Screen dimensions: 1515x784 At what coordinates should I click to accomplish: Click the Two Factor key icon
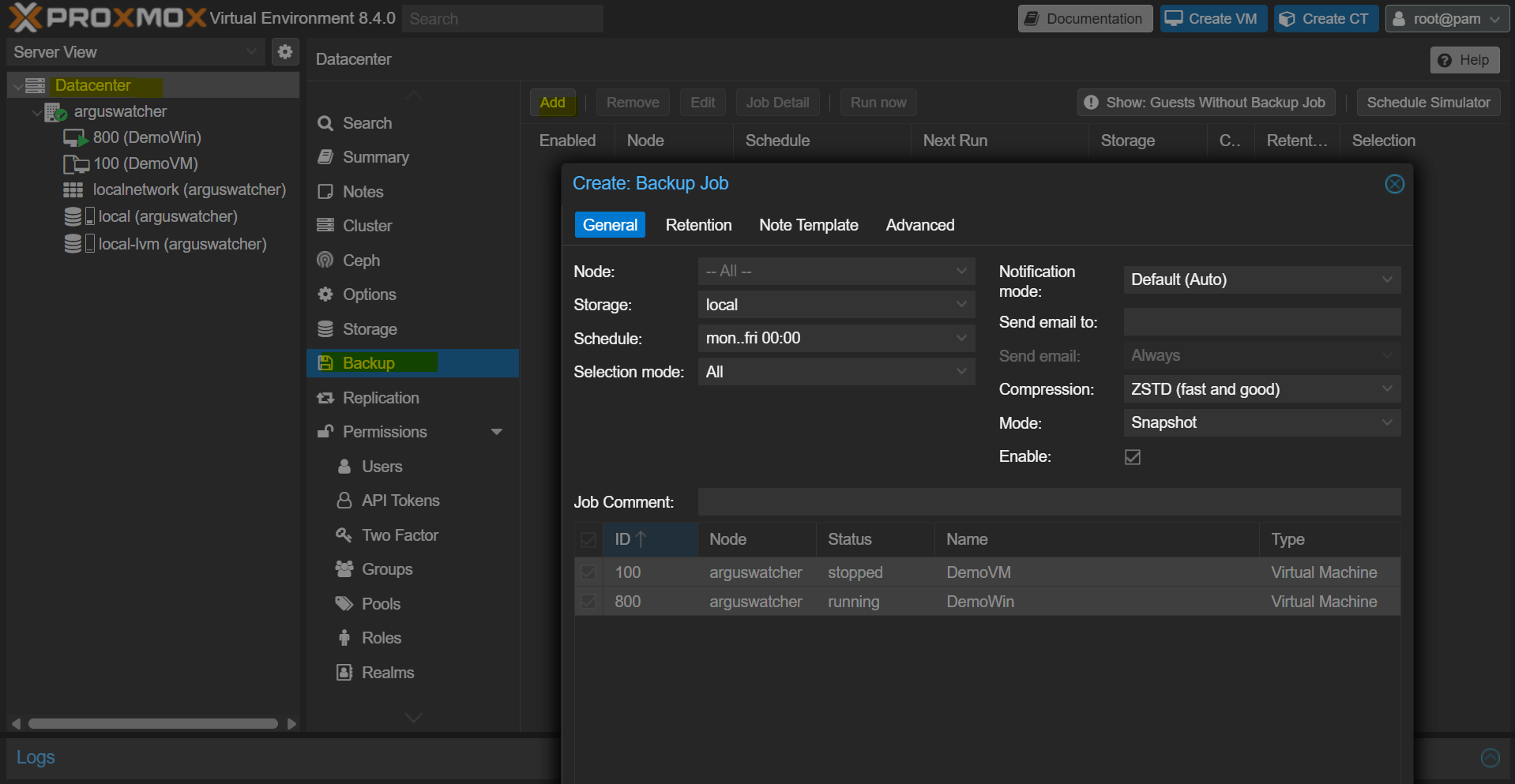pyautogui.click(x=344, y=535)
